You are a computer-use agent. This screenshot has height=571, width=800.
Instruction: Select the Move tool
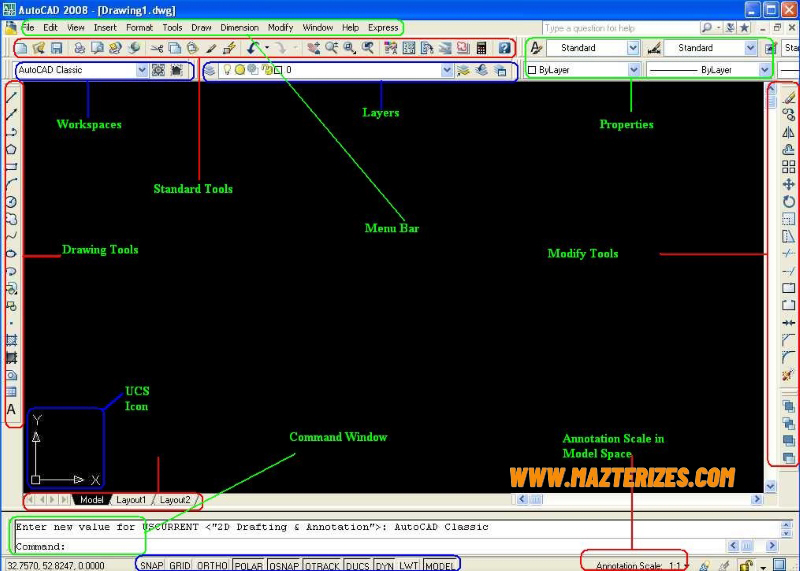coord(789,184)
